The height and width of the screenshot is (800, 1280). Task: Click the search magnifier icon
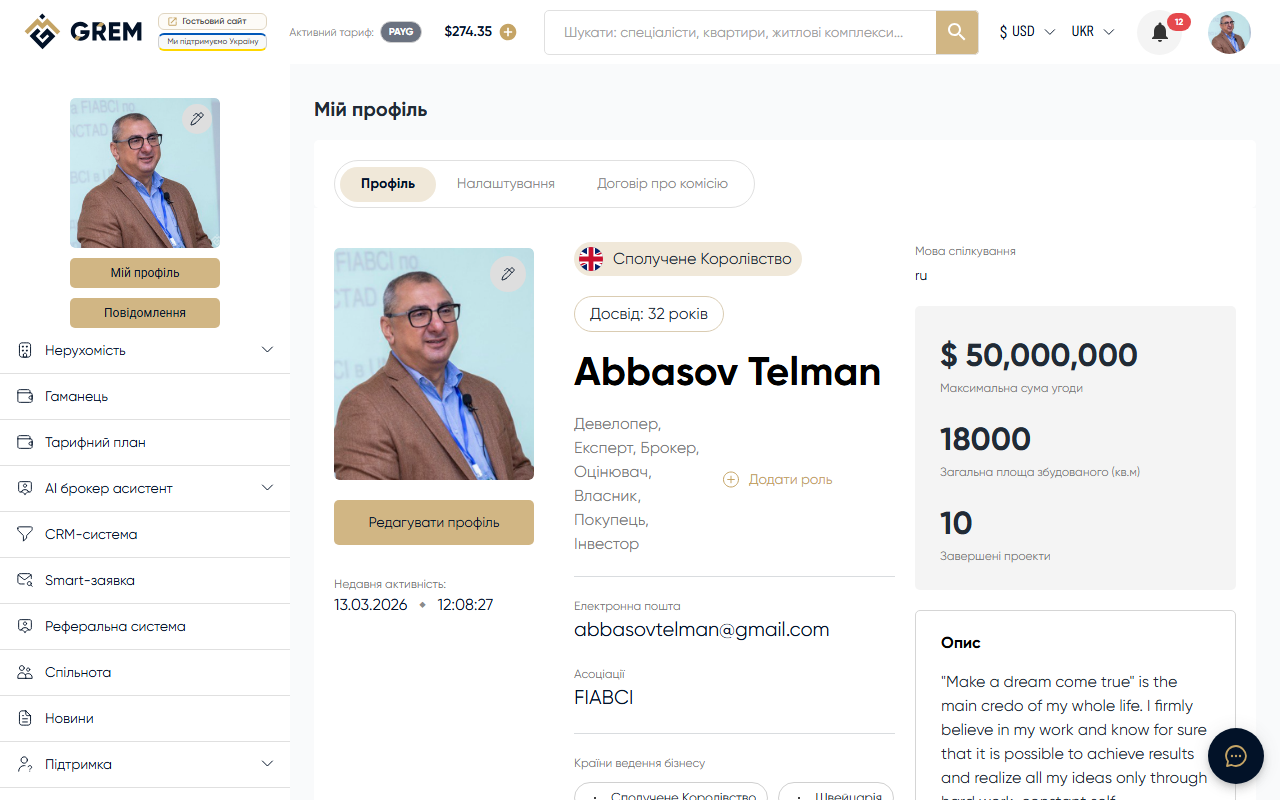[956, 32]
